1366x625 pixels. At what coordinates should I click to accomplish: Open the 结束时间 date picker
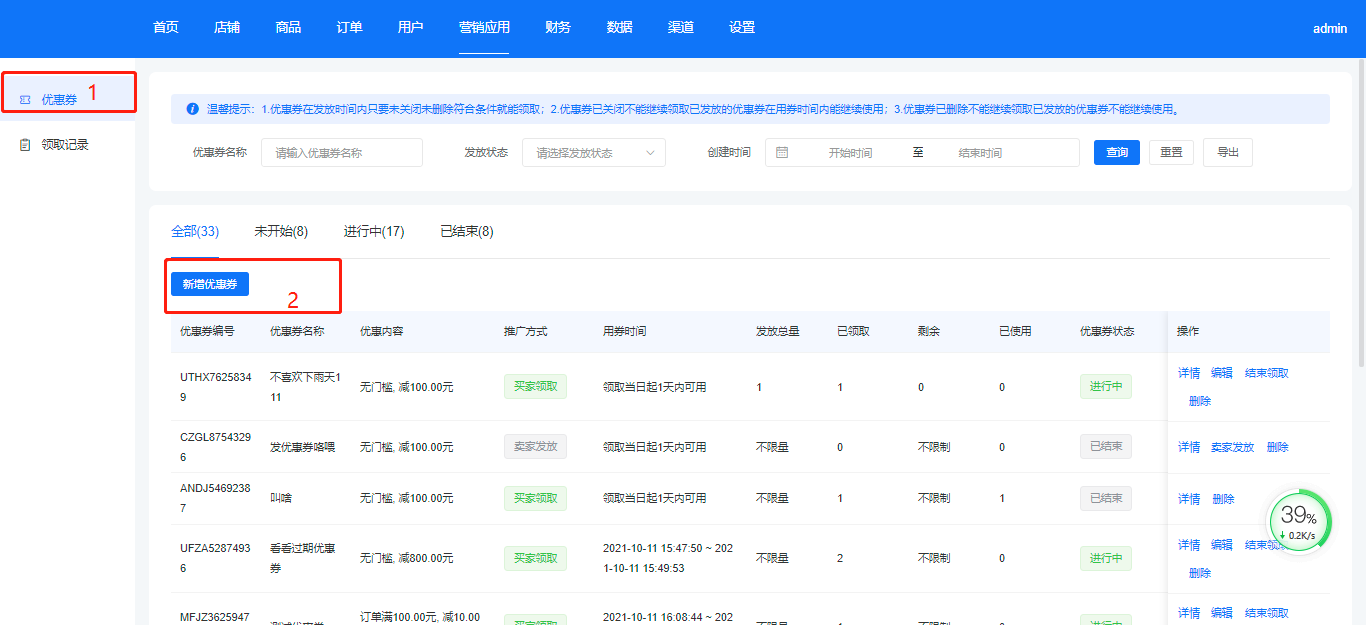(979, 153)
